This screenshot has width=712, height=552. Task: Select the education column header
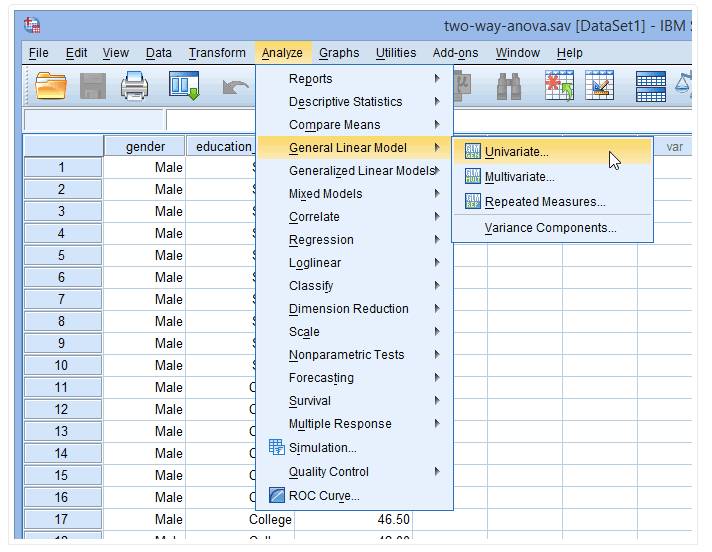tap(222, 146)
